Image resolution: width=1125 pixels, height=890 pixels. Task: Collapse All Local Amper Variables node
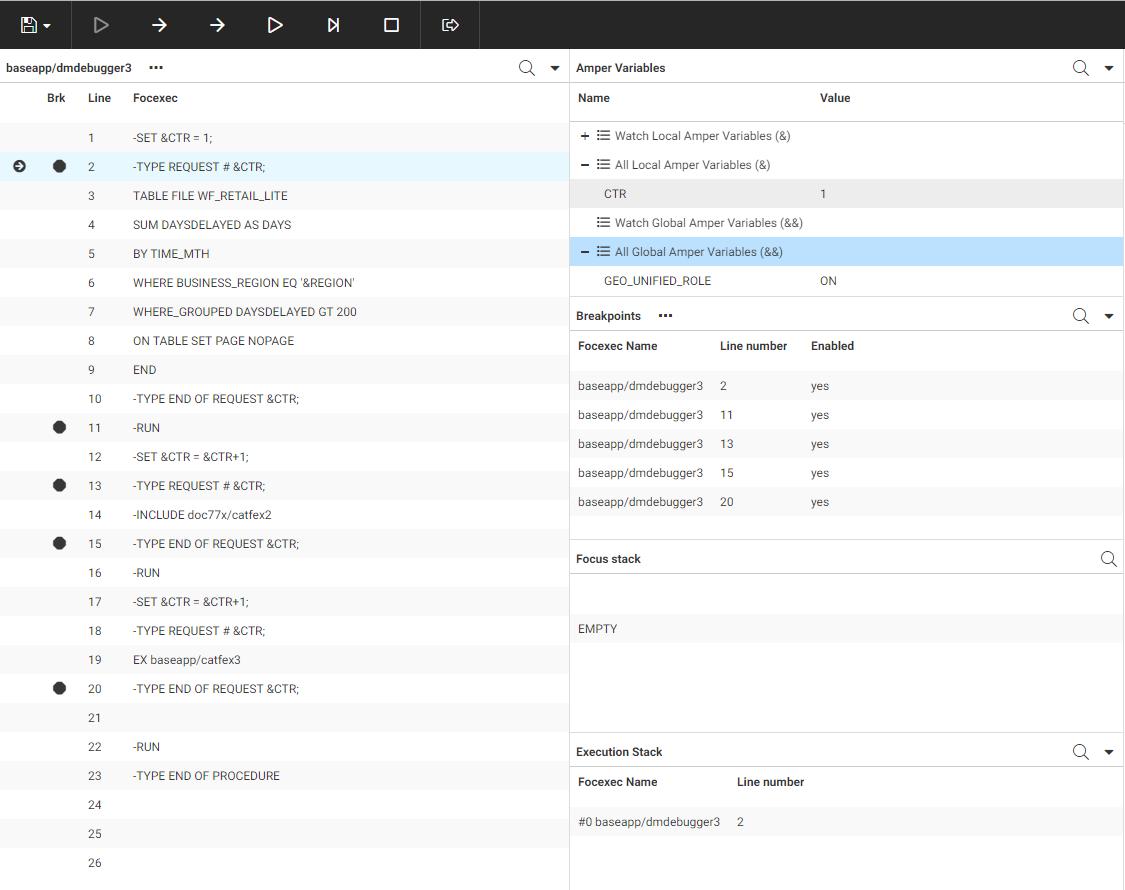point(585,165)
